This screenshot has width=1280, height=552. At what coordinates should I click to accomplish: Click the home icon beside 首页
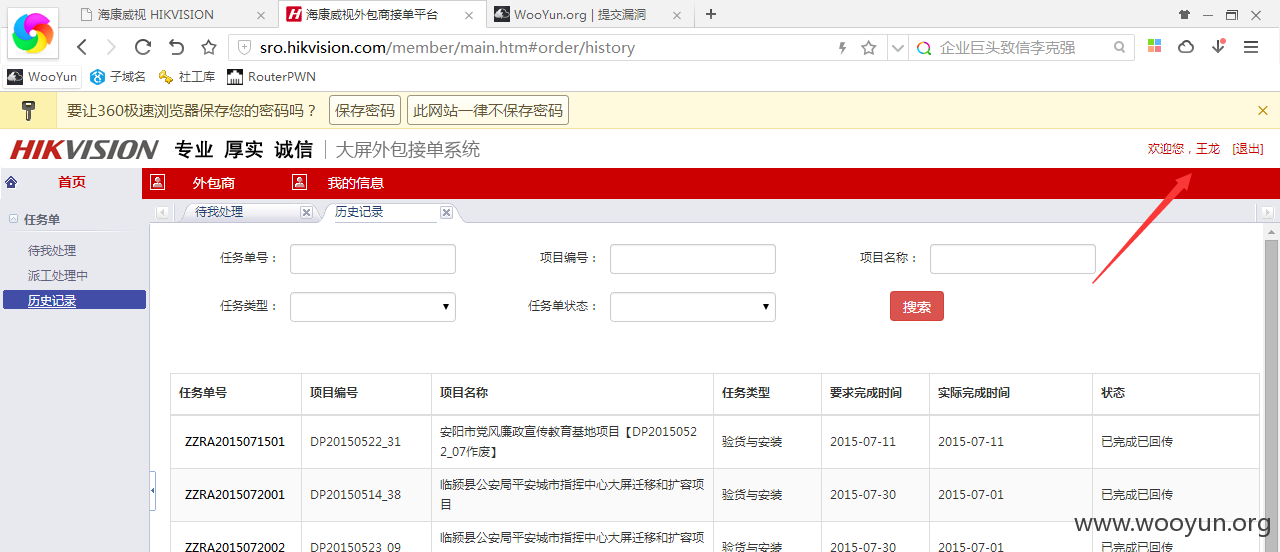coord(11,182)
